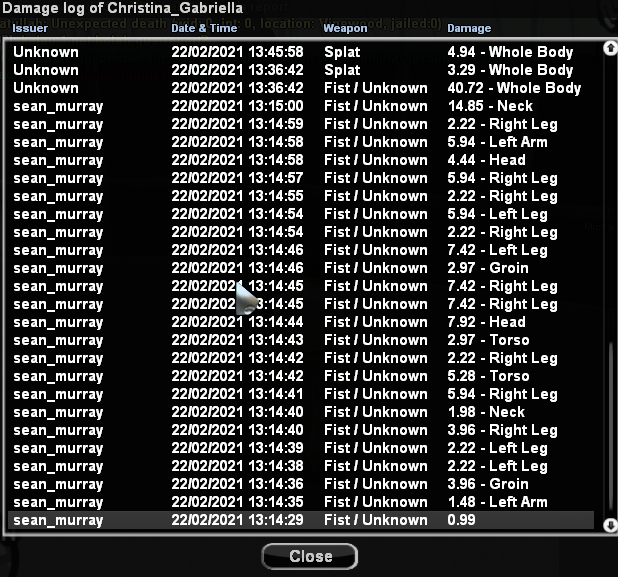Select the 5.28 - Torso row
618x577 pixels.
tap(301, 376)
